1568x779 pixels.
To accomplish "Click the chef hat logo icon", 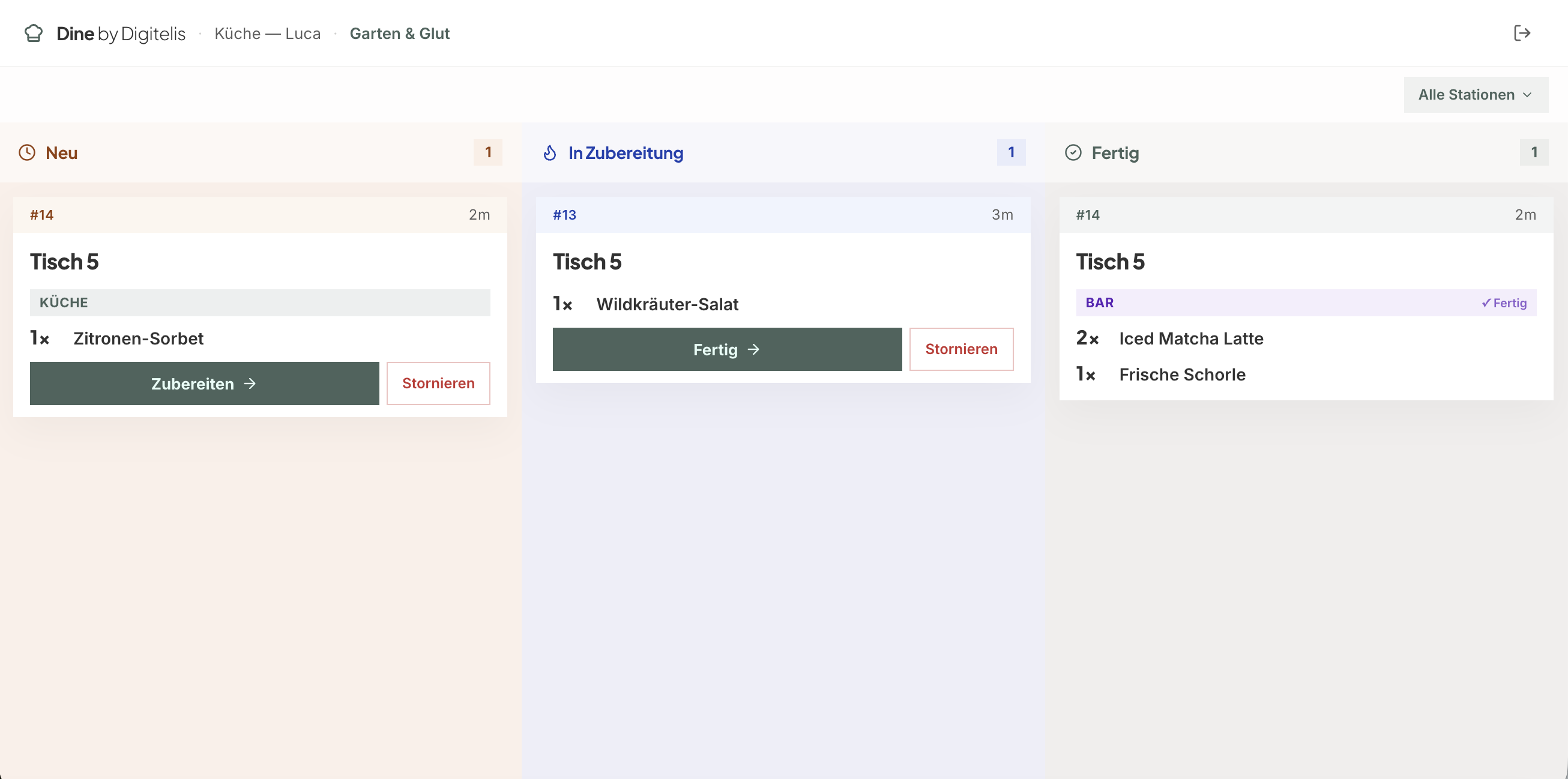I will (x=34, y=33).
